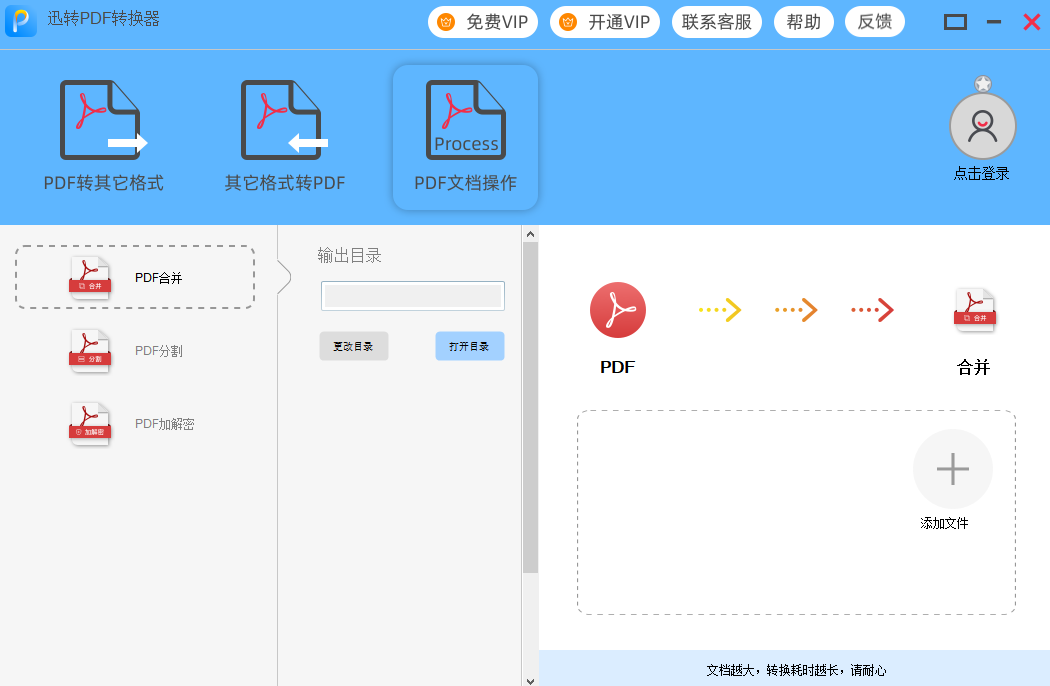Click the vertical scrollbar thumb
The image size is (1050, 686).
(530, 407)
